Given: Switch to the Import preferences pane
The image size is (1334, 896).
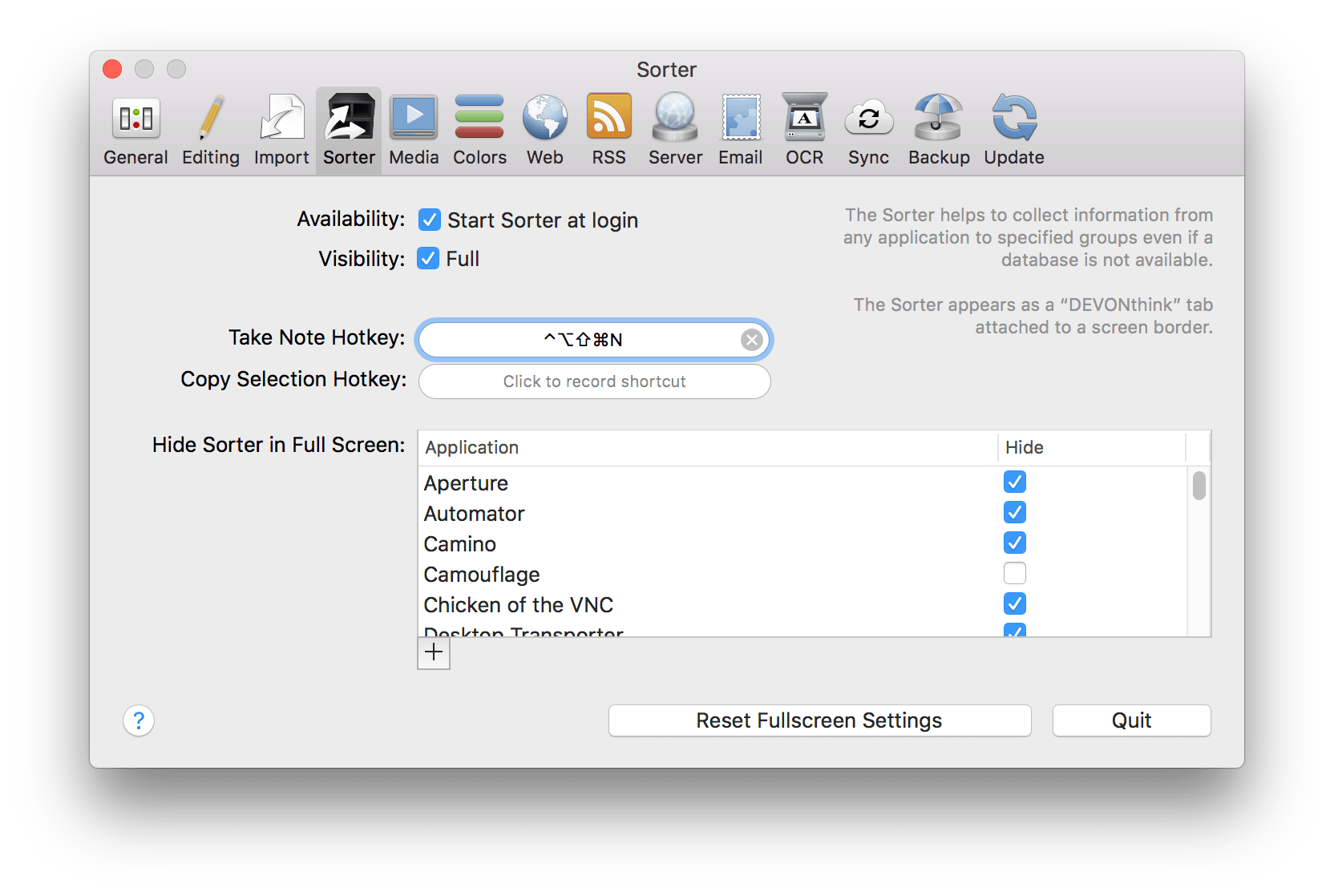Looking at the screenshot, I should coord(281,130).
